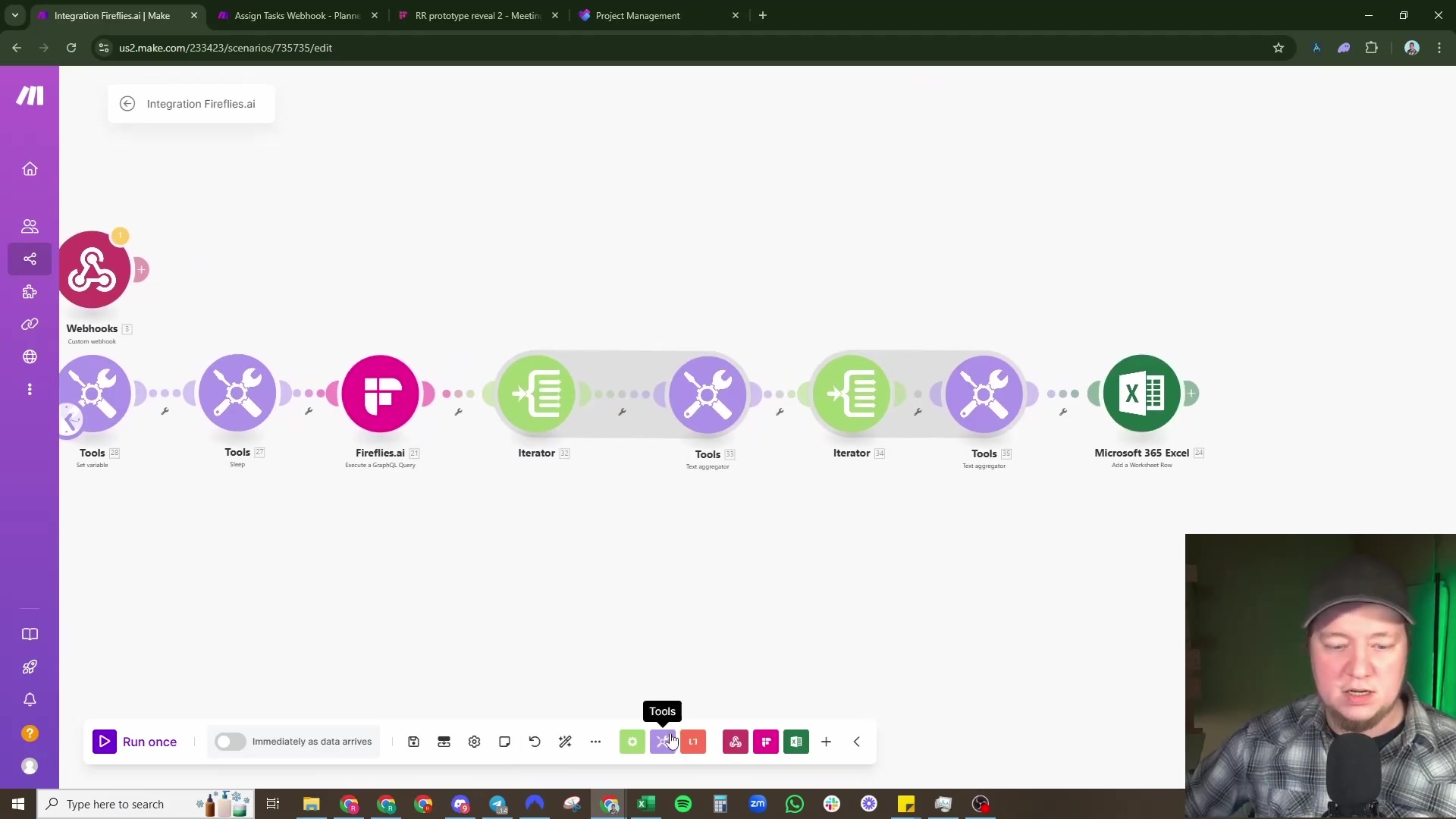Open Scenario inputs and outputs toolbar icon

[444, 742]
